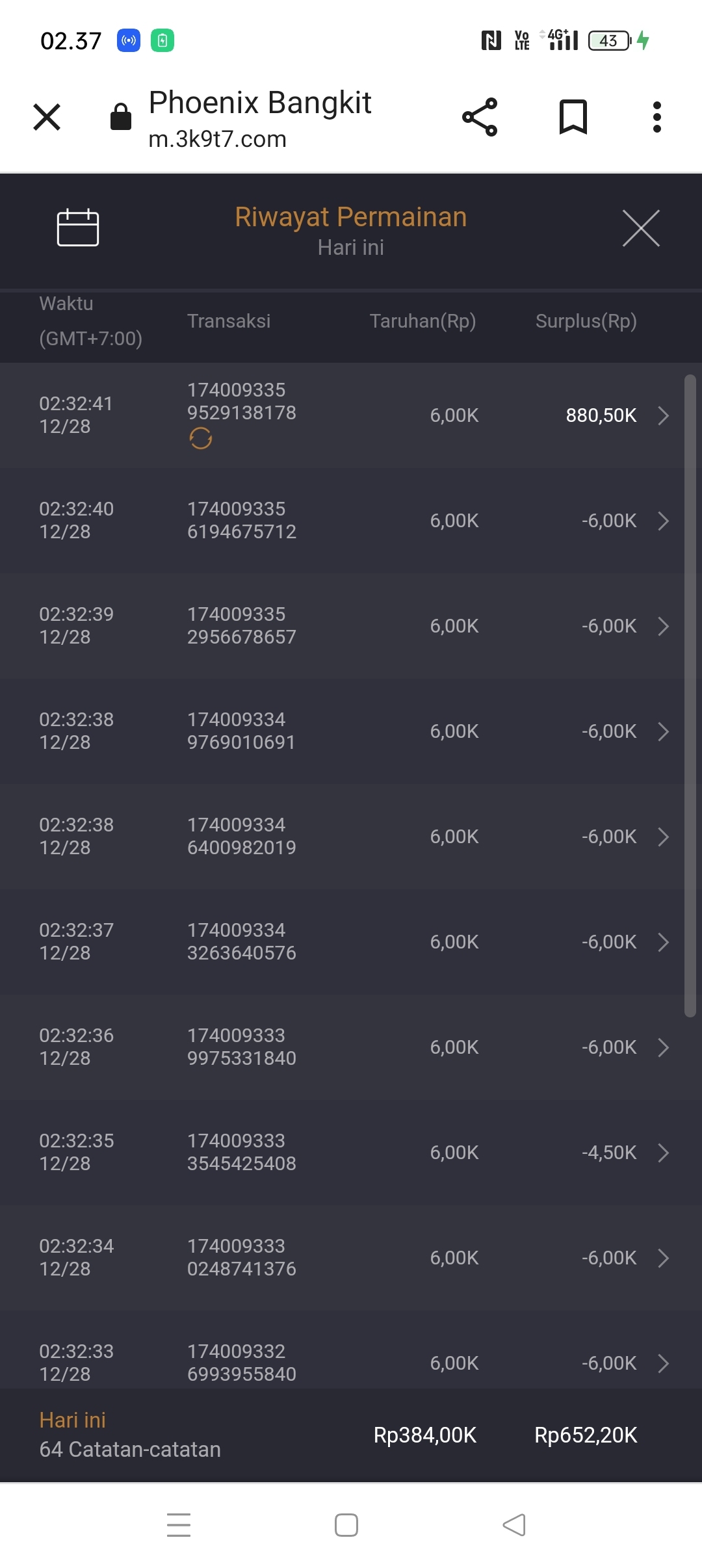Expand the 02:32:40 transaction details chevron
Image resolution: width=702 pixels, height=1568 pixels.
[x=663, y=521]
